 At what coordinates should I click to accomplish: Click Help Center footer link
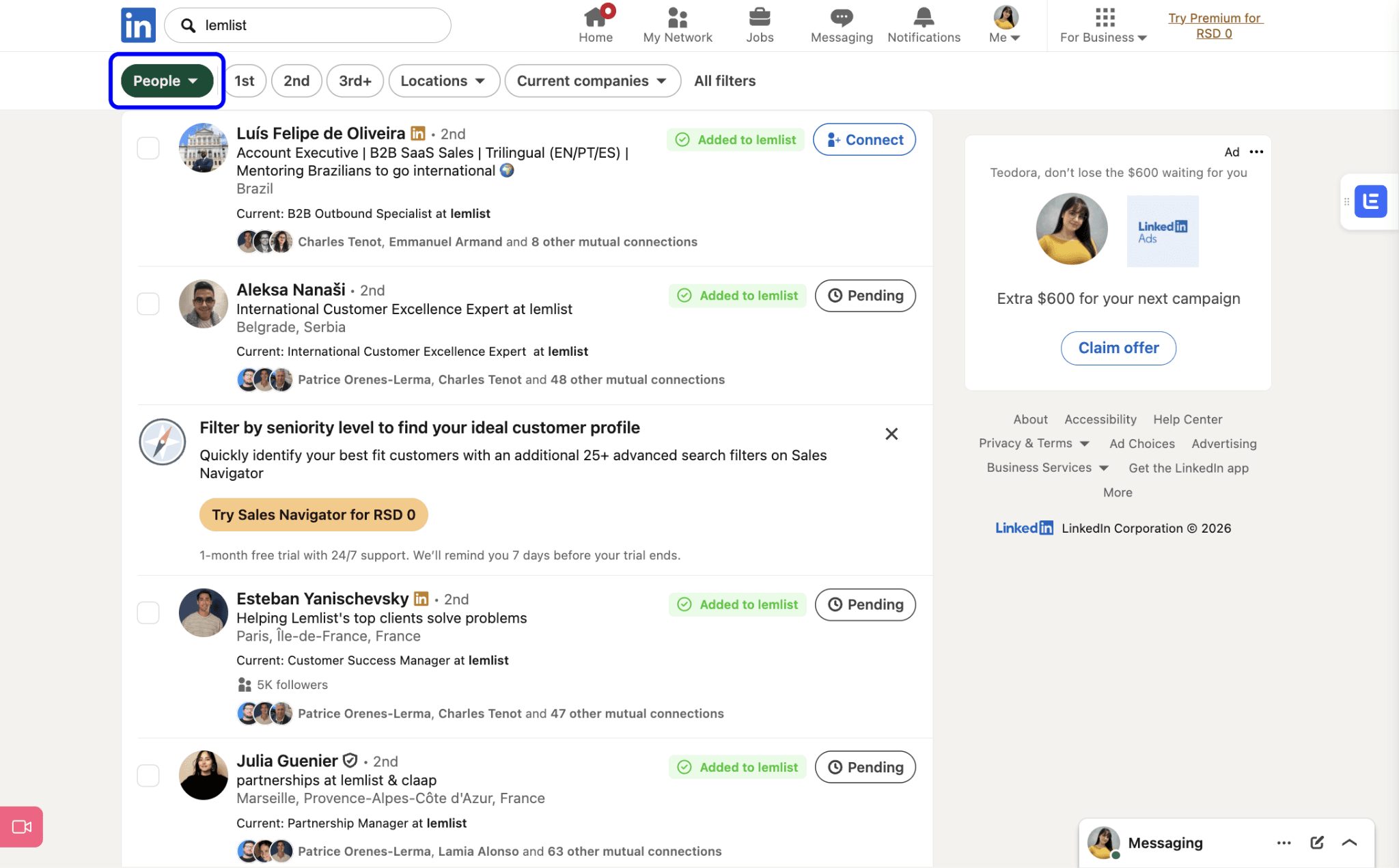coord(1188,419)
